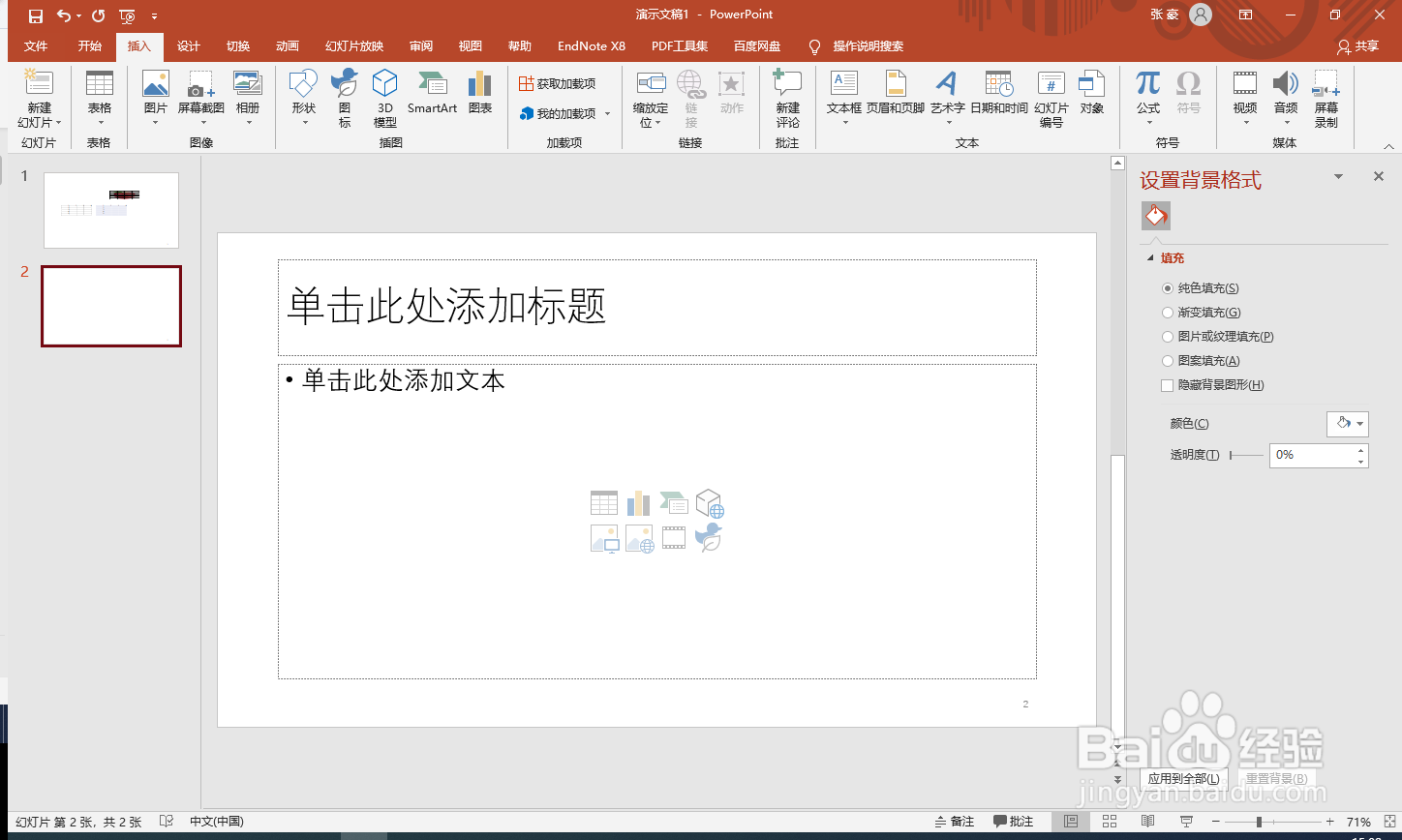Check 隐藏背景图形 hide background graphics
Screen dimensions: 1402x840
pos(1167,385)
